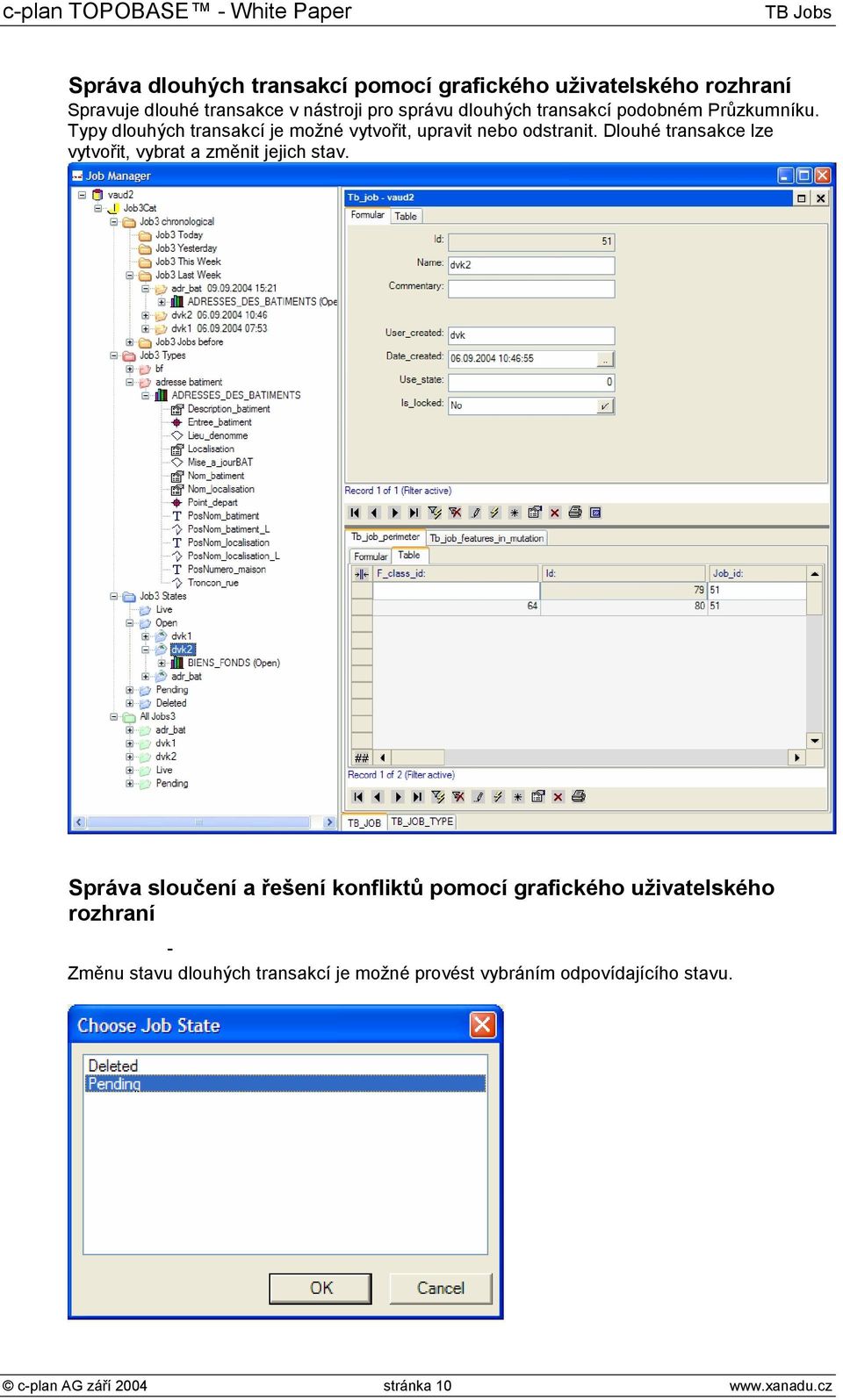Click remove-filter icon in Tb_job toolbar
The image size is (843, 1400).
click(x=455, y=513)
